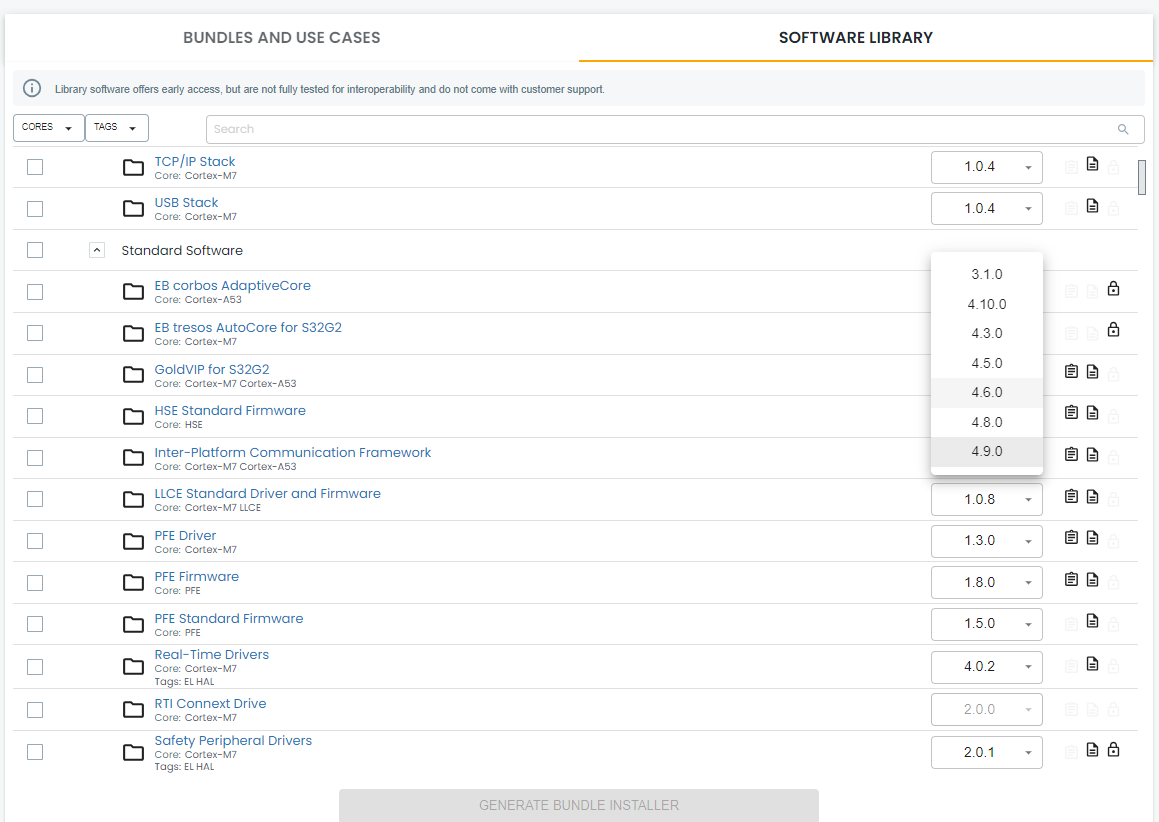The height and width of the screenshot is (822, 1159).
Task: Open the release notes icon for GoldVIP for S32G2
Action: [1092, 371]
